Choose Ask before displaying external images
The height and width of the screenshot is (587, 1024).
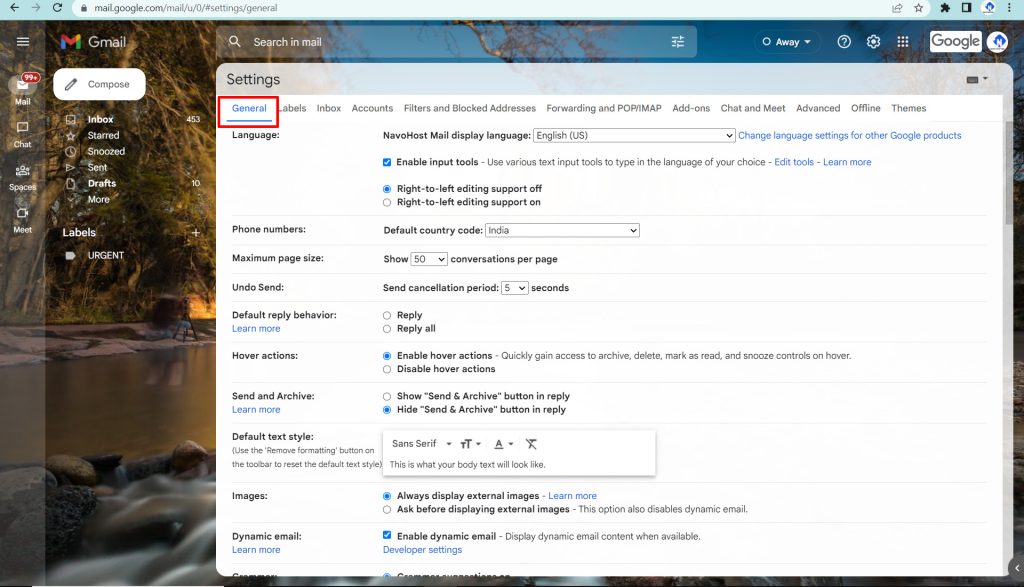tap(386, 508)
